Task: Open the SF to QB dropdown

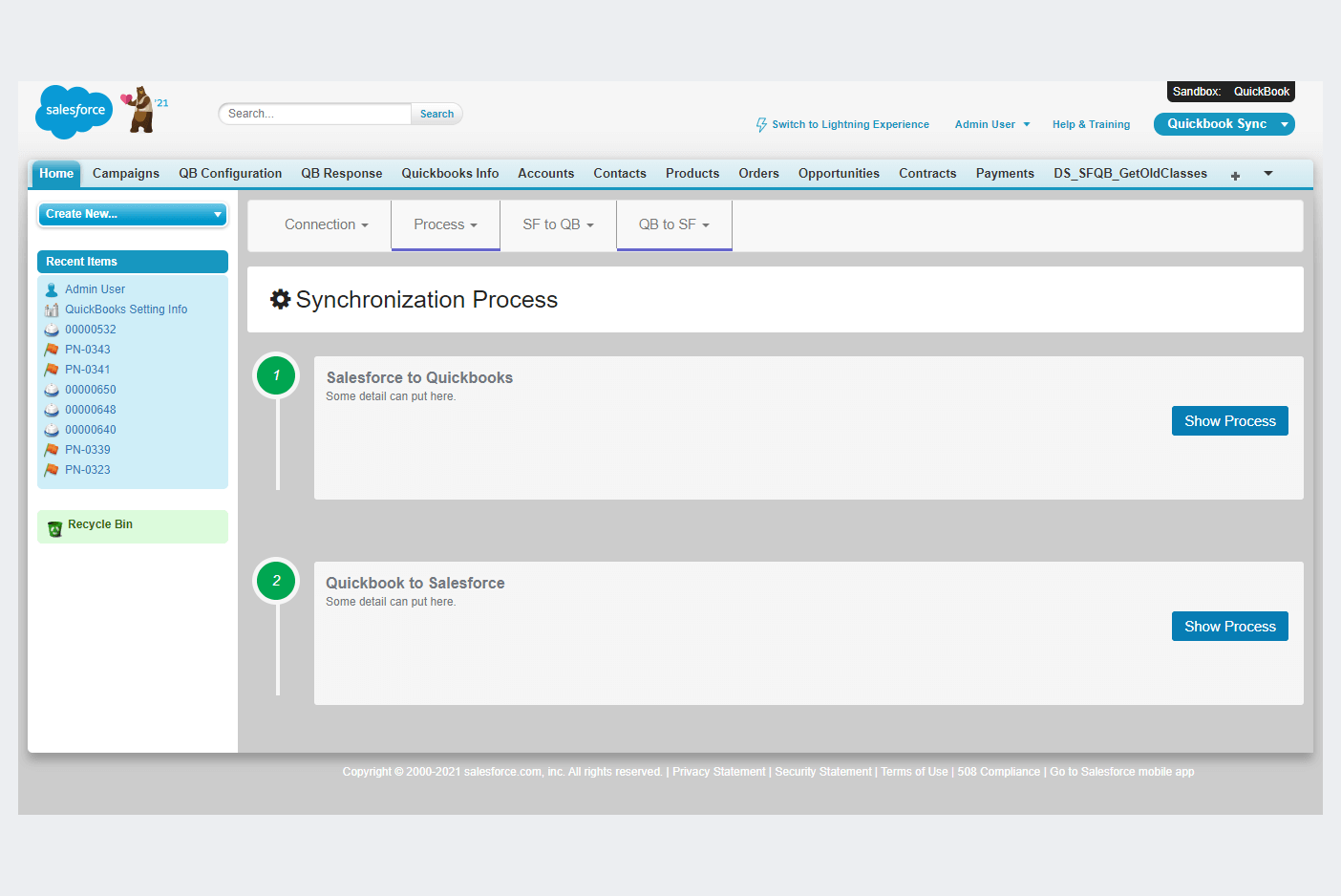Action: pyautogui.click(x=558, y=224)
